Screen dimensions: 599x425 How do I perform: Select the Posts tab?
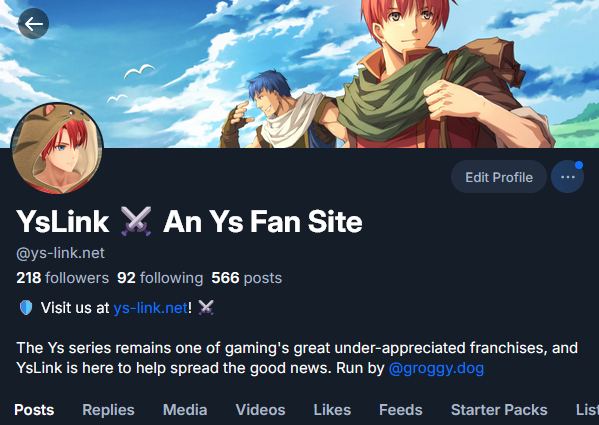34,410
